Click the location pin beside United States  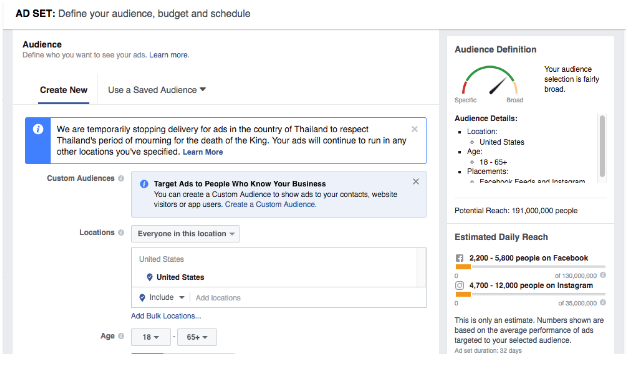[150, 277]
